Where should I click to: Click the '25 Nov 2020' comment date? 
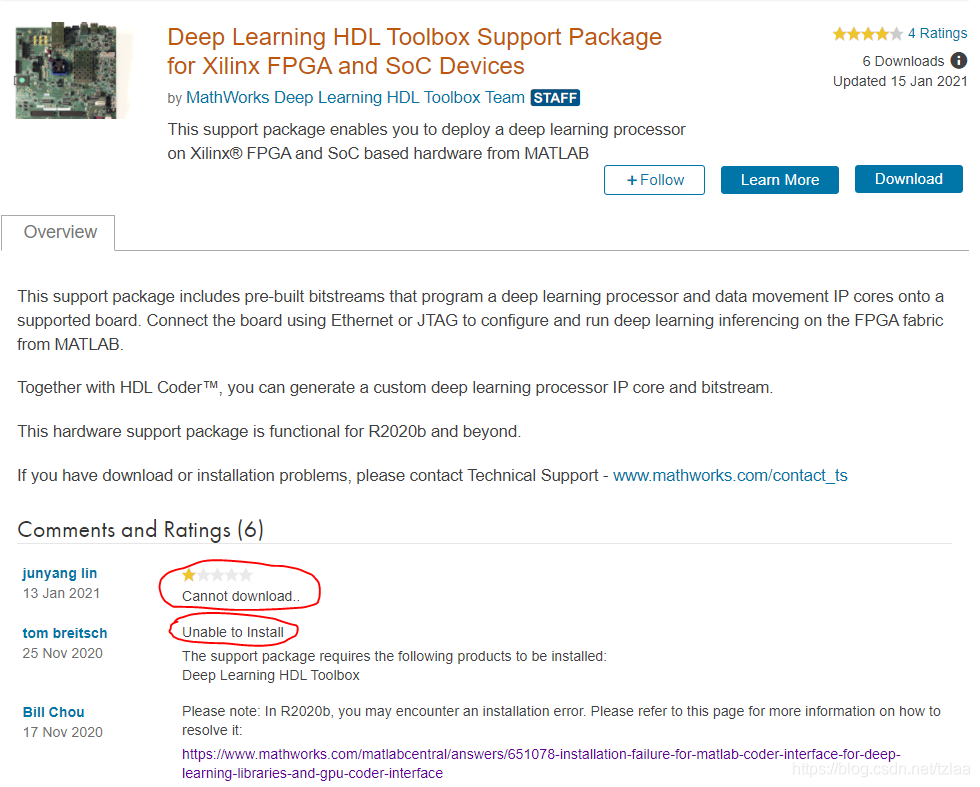[62, 653]
